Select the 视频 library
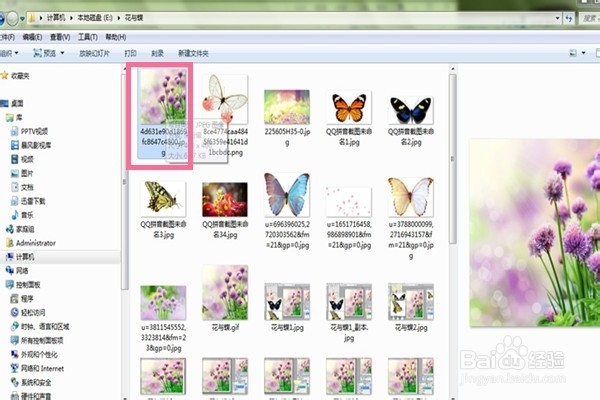This screenshot has width=600, height=400. (22, 159)
